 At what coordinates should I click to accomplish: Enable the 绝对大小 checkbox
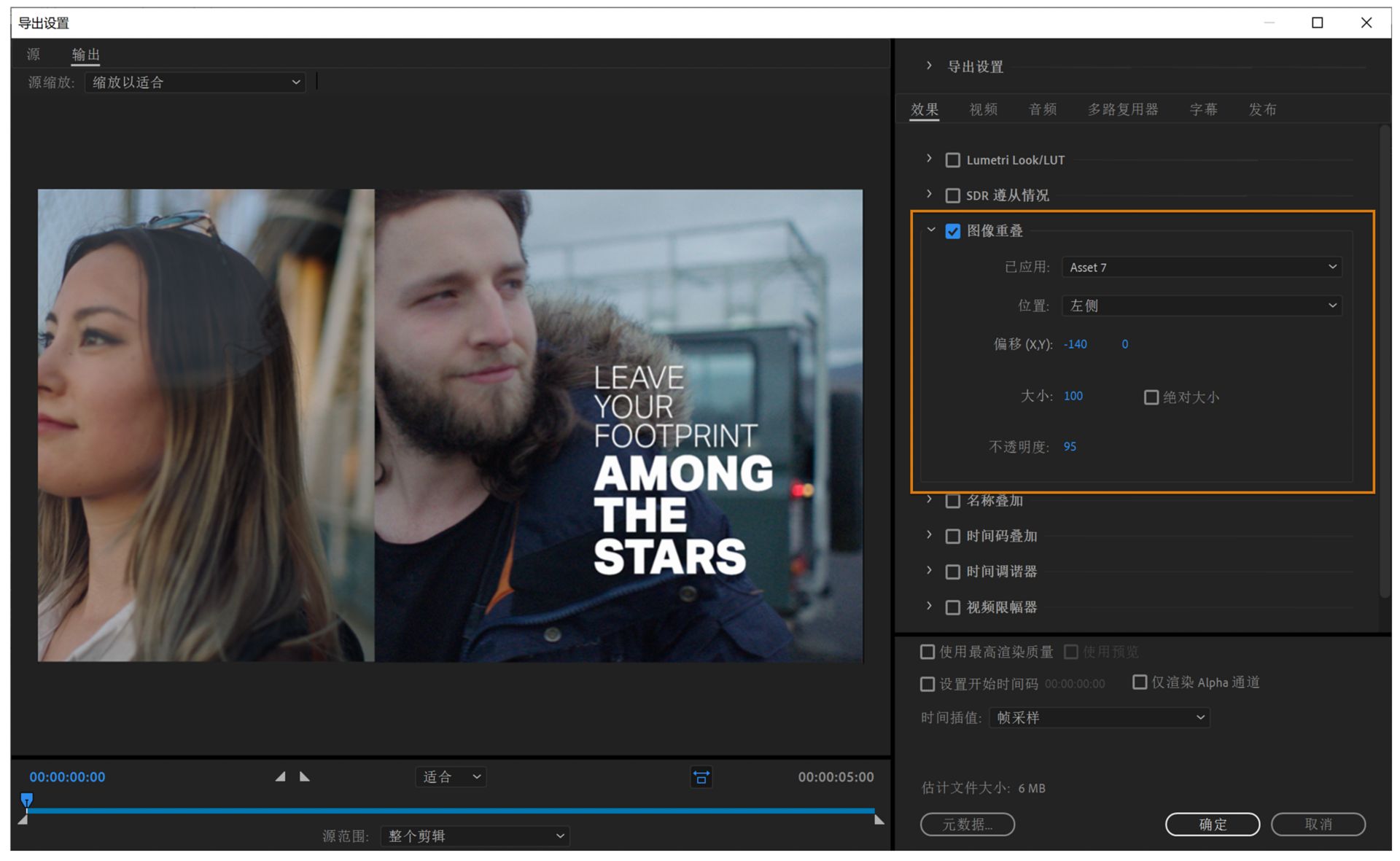click(x=1151, y=397)
